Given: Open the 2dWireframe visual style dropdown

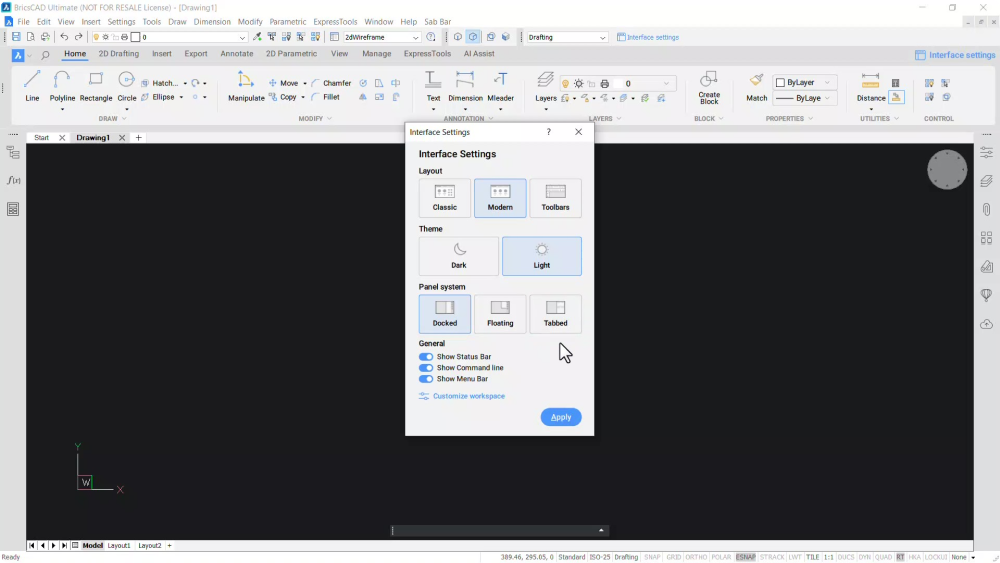Looking at the screenshot, I should pos(382,37).
